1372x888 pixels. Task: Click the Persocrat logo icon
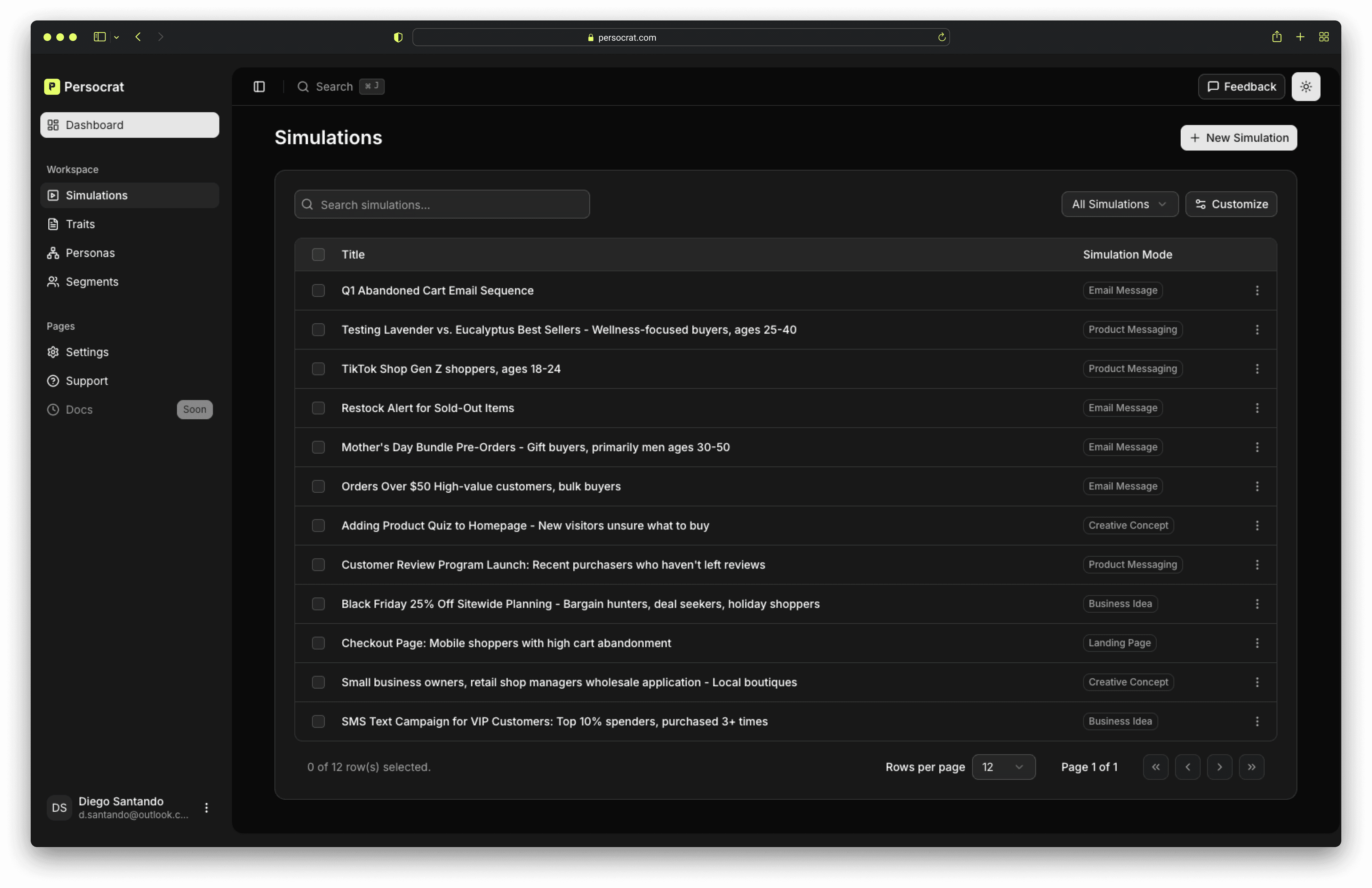(x=52, y=86)
